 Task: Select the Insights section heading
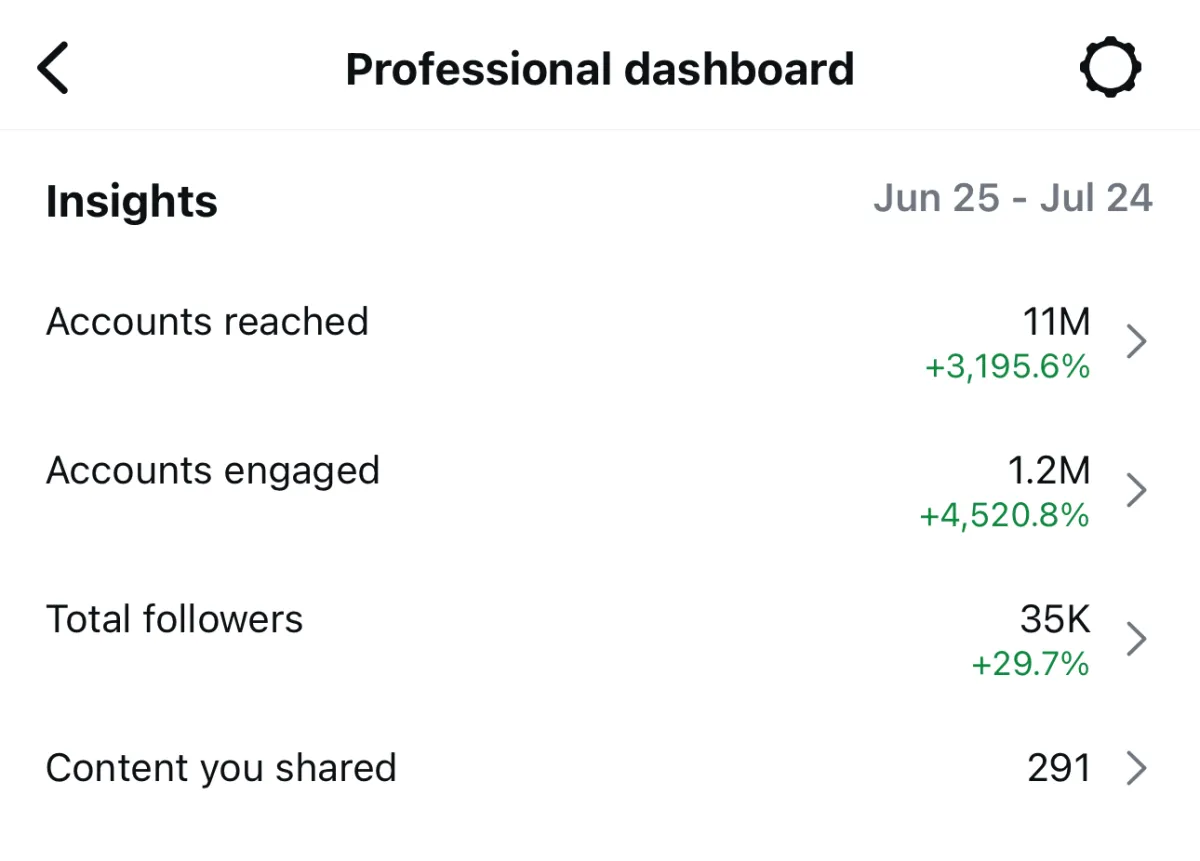(x=132, y=201)
